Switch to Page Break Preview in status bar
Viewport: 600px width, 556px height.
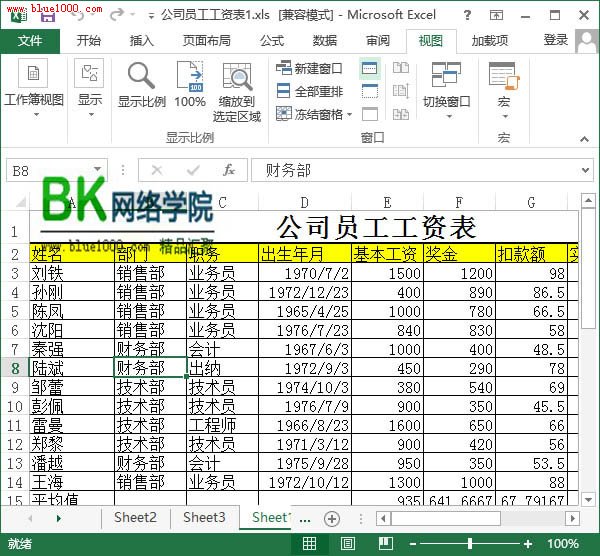tap(386, 543)
